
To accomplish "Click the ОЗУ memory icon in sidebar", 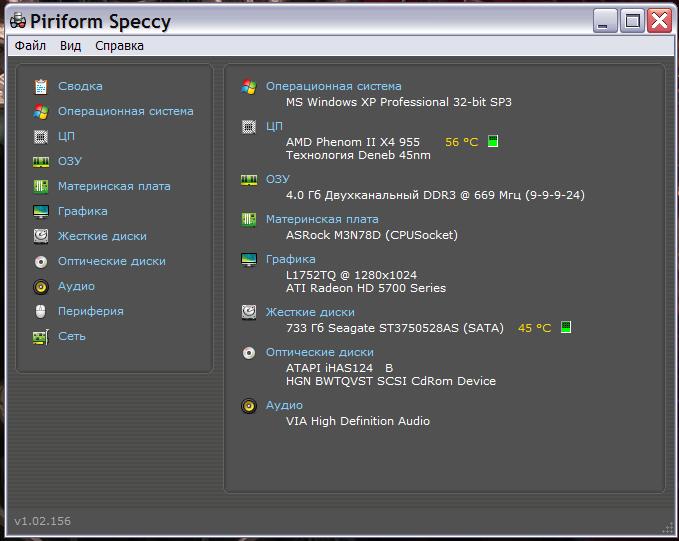I will tap(41, 161).
